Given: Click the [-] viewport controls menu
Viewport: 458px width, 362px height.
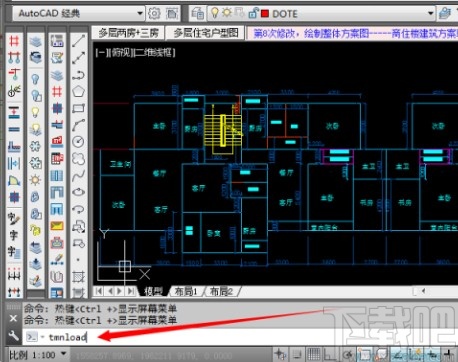Looking at the screenshot, I should [102, 53].
